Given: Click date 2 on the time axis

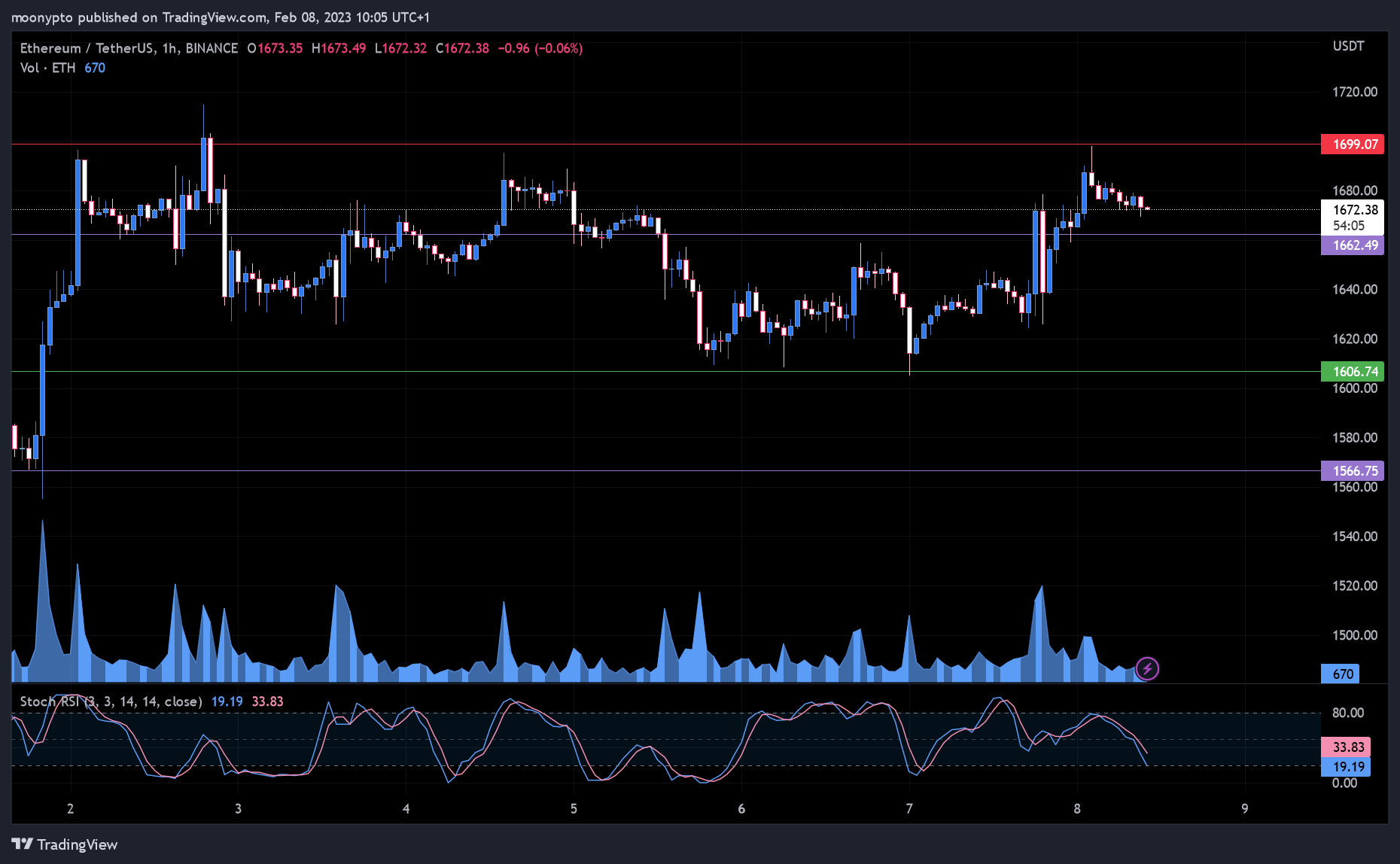Looking at the screenshot, I should coord(70,809).
